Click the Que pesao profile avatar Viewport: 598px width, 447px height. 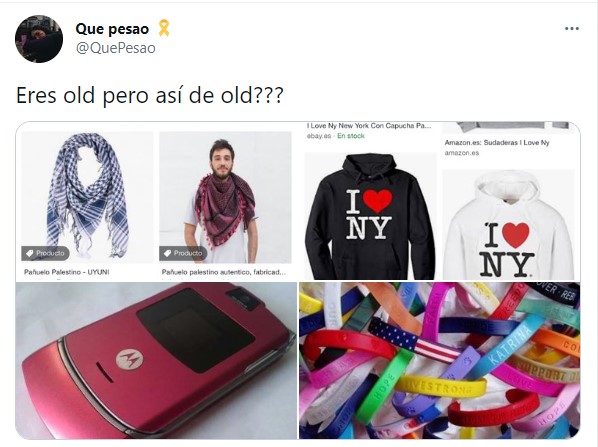39,39
